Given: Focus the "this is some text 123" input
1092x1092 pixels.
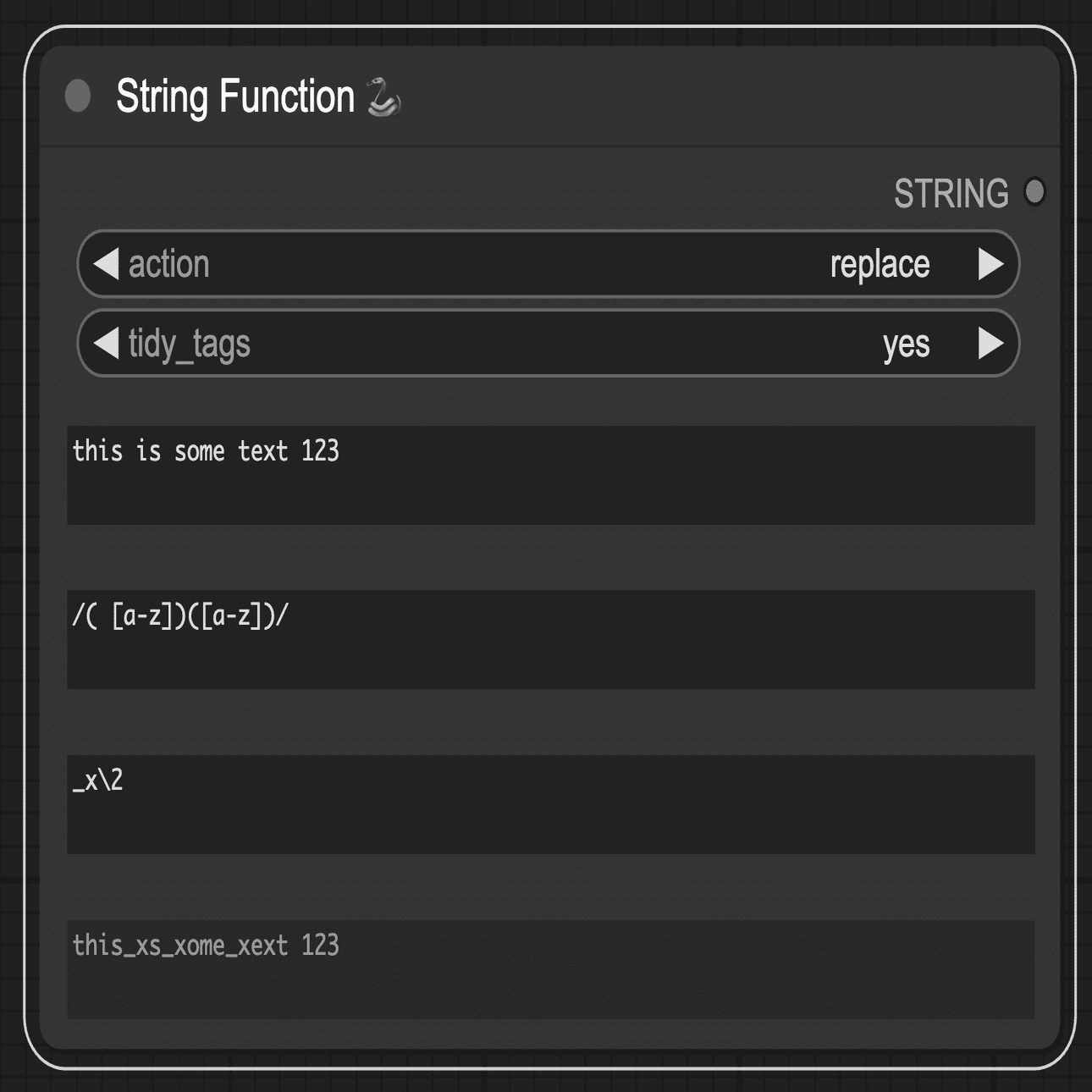Looking at the screenshot, I should (x=550, y=475).
